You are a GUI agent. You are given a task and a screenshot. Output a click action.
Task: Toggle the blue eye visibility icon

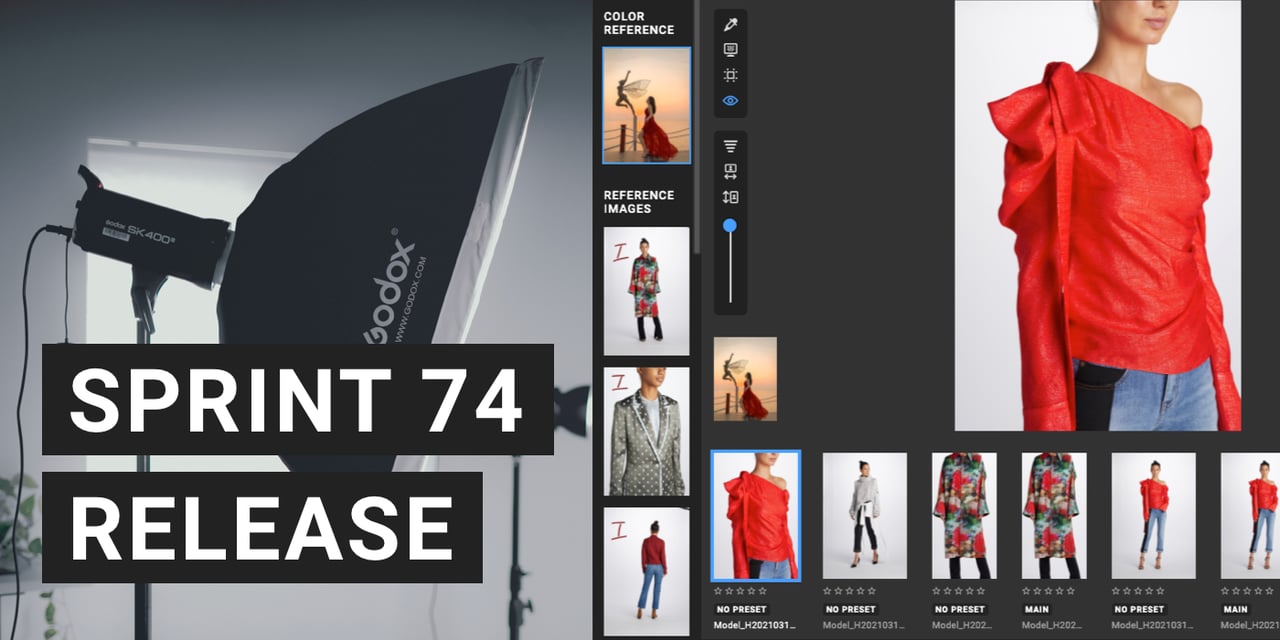coord(730,101)
